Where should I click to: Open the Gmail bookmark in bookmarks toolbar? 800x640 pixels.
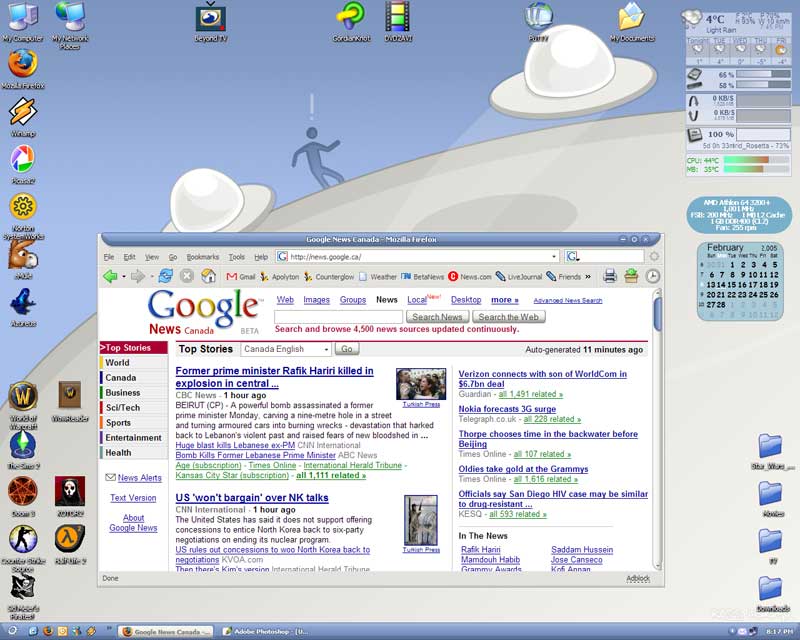241,277
